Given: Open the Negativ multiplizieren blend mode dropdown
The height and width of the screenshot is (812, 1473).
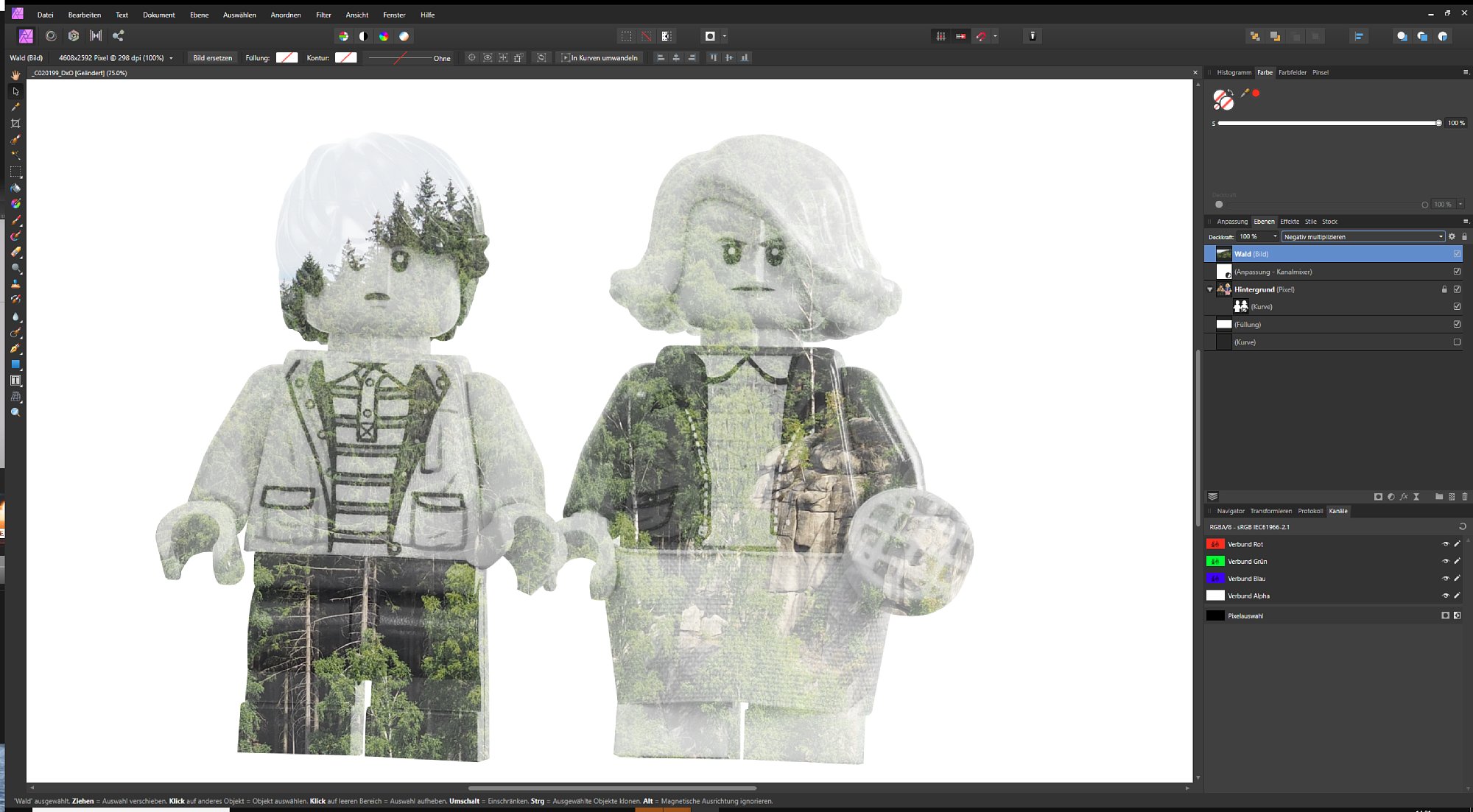Looking at the screenshot, I should (x=1363, y=237).
